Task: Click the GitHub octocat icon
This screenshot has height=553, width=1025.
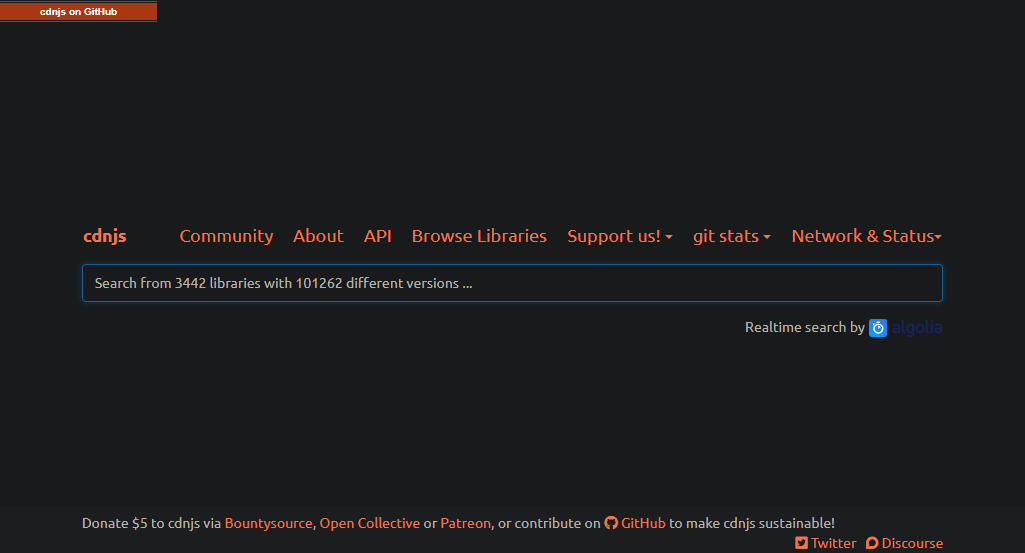Action: (611, 523)
